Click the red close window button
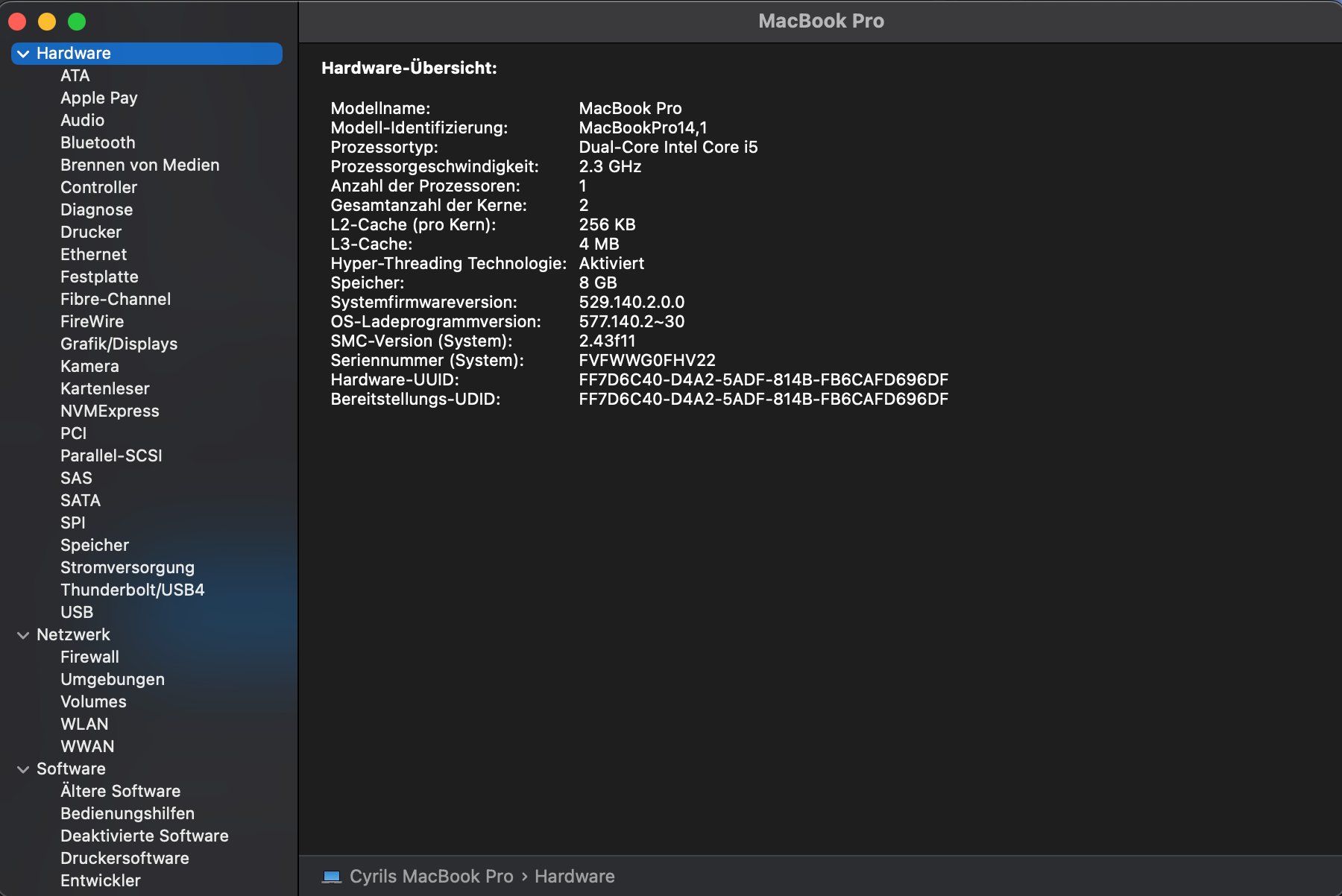The width and height of the screenshot is (1342, 896). coord(17,22)
